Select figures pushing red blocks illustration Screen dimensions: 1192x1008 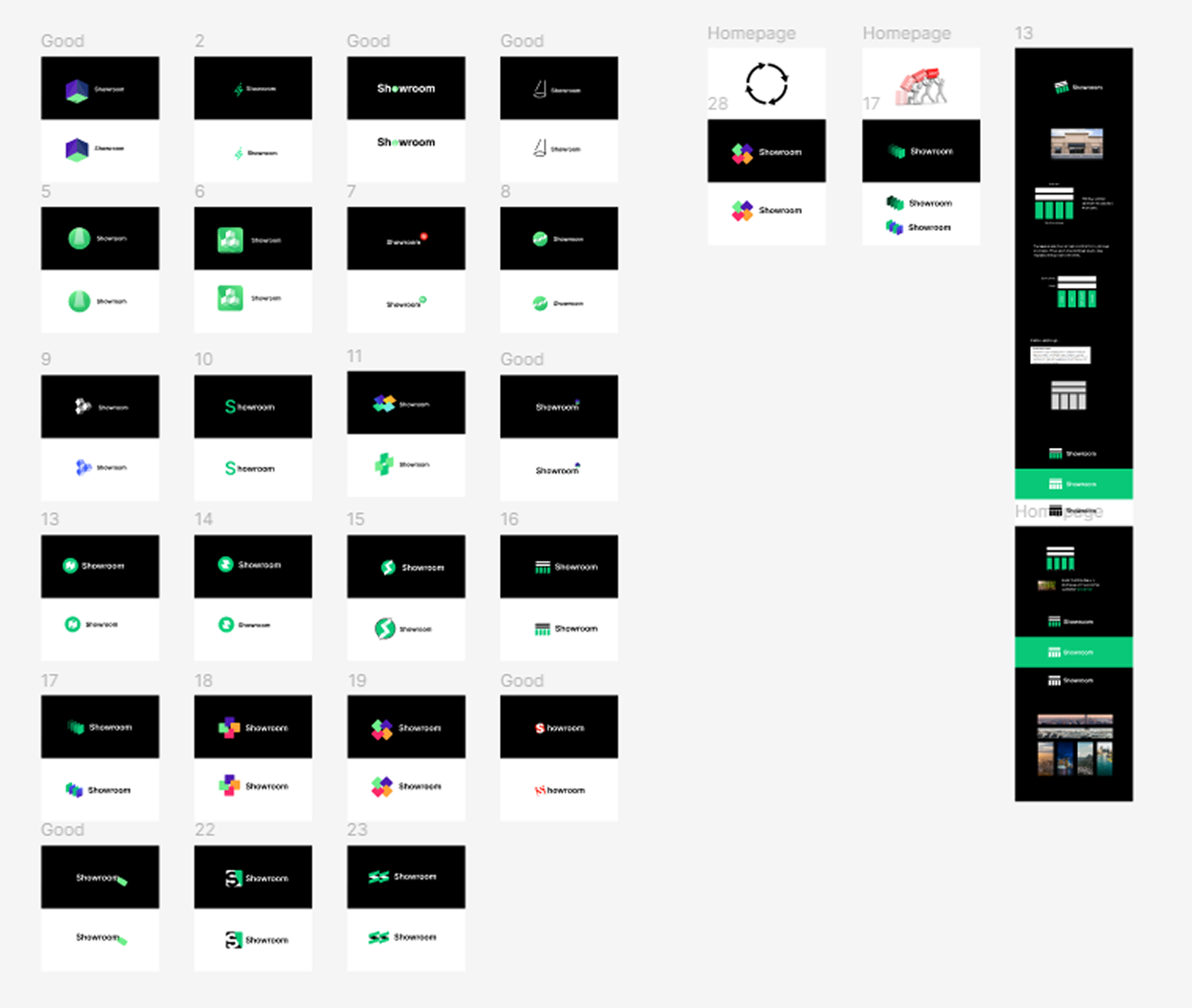(x=922, y=86)
